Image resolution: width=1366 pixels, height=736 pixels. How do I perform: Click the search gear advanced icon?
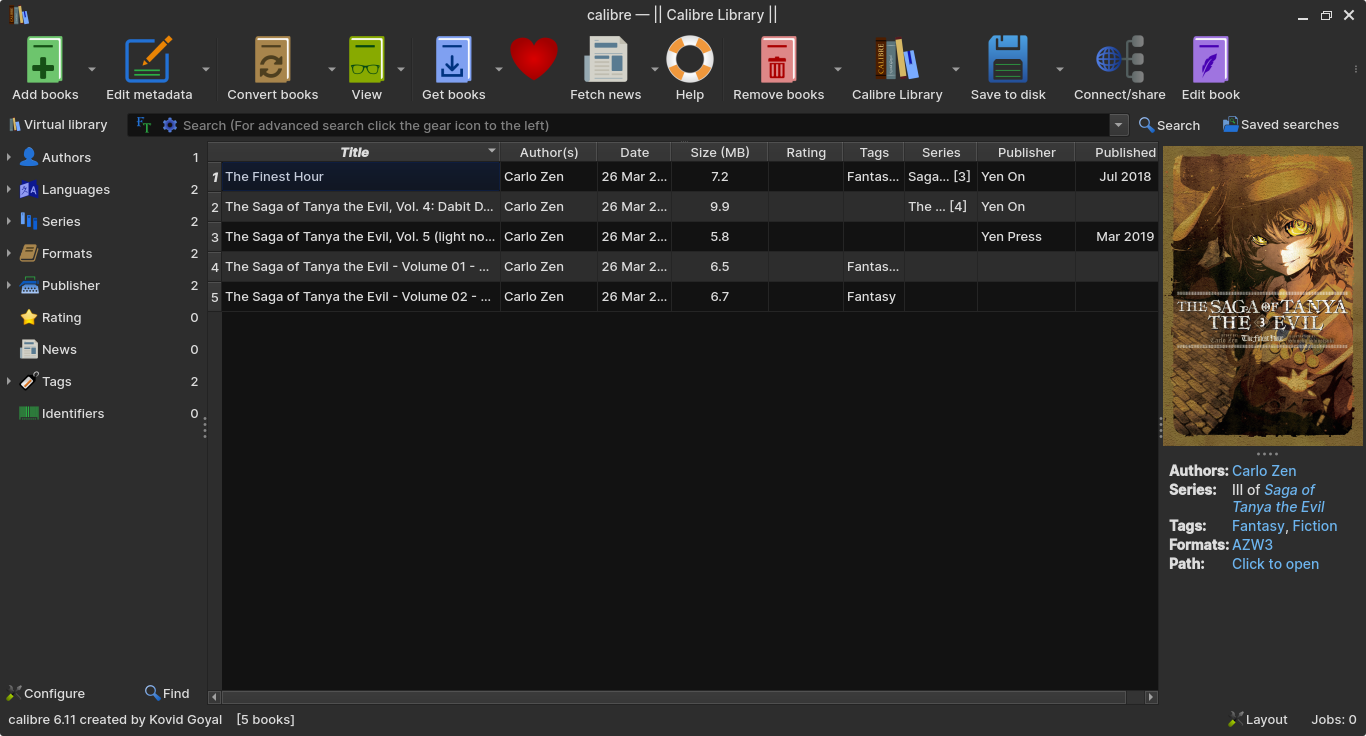click(x=170, y=125)
